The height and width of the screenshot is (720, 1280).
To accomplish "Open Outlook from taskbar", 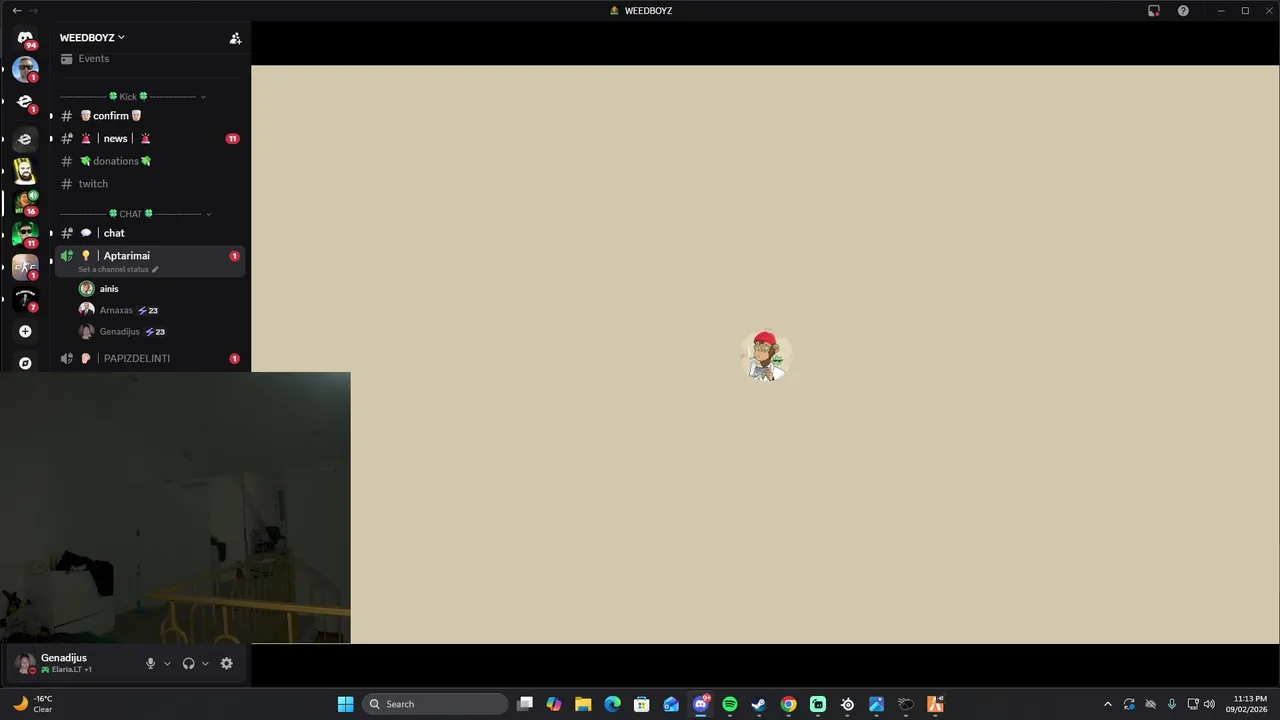I will pos(671,704).
